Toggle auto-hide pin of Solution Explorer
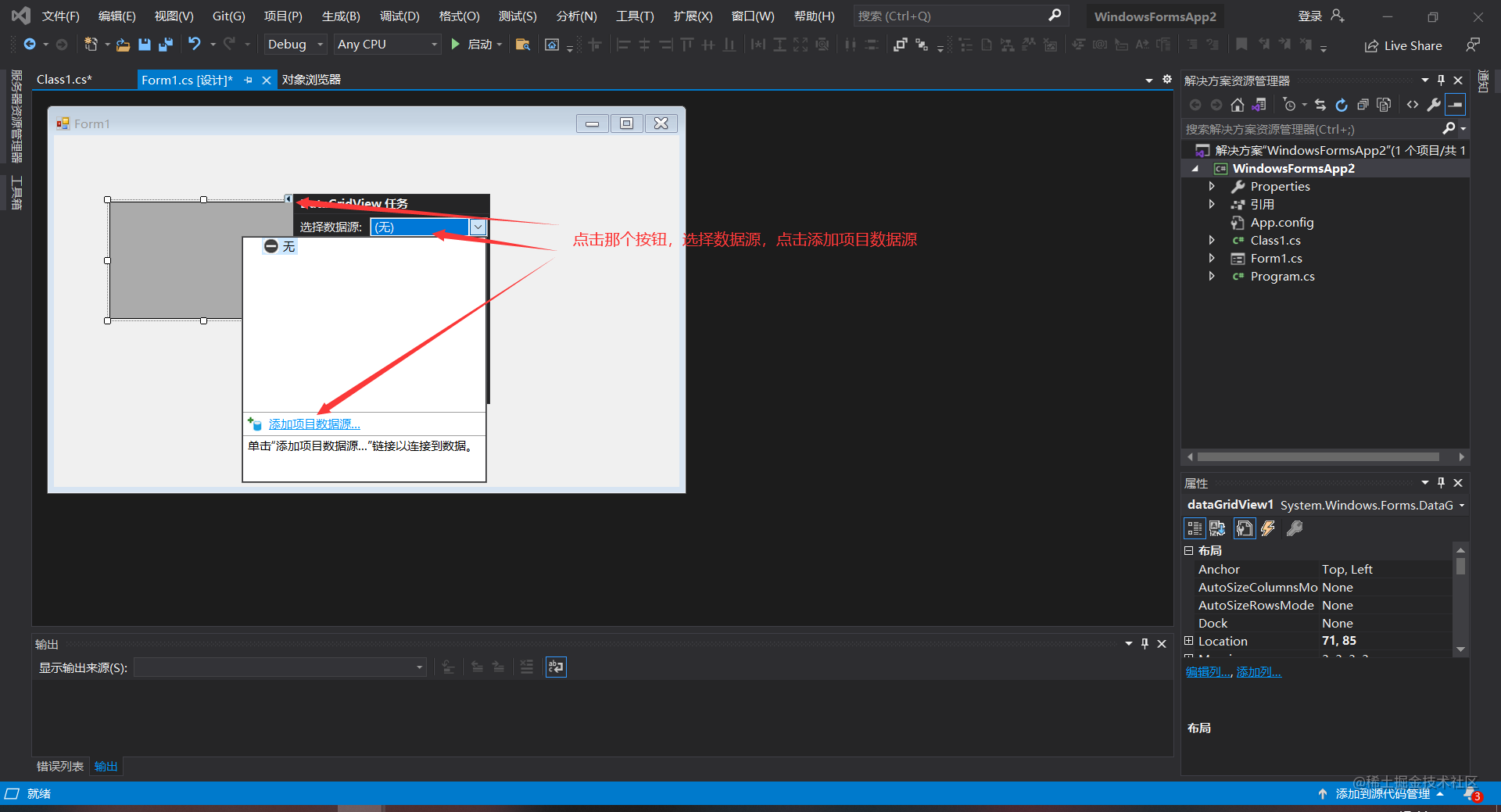This screenshot has width=1501, height=812. 1442,80
